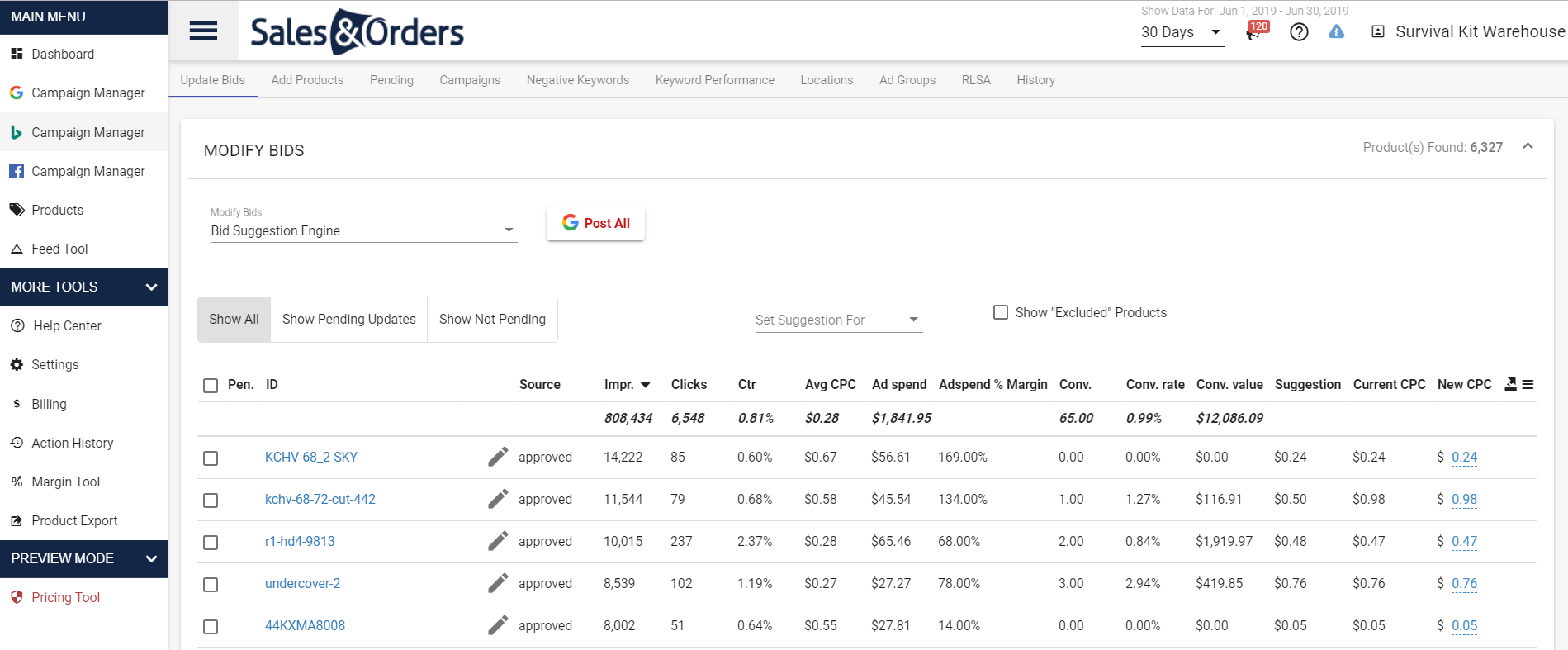Click the Bing Campaign Manager icon
Image resolution: width=1568 pixels, height=650 pixels.
[x=17, y=132]
